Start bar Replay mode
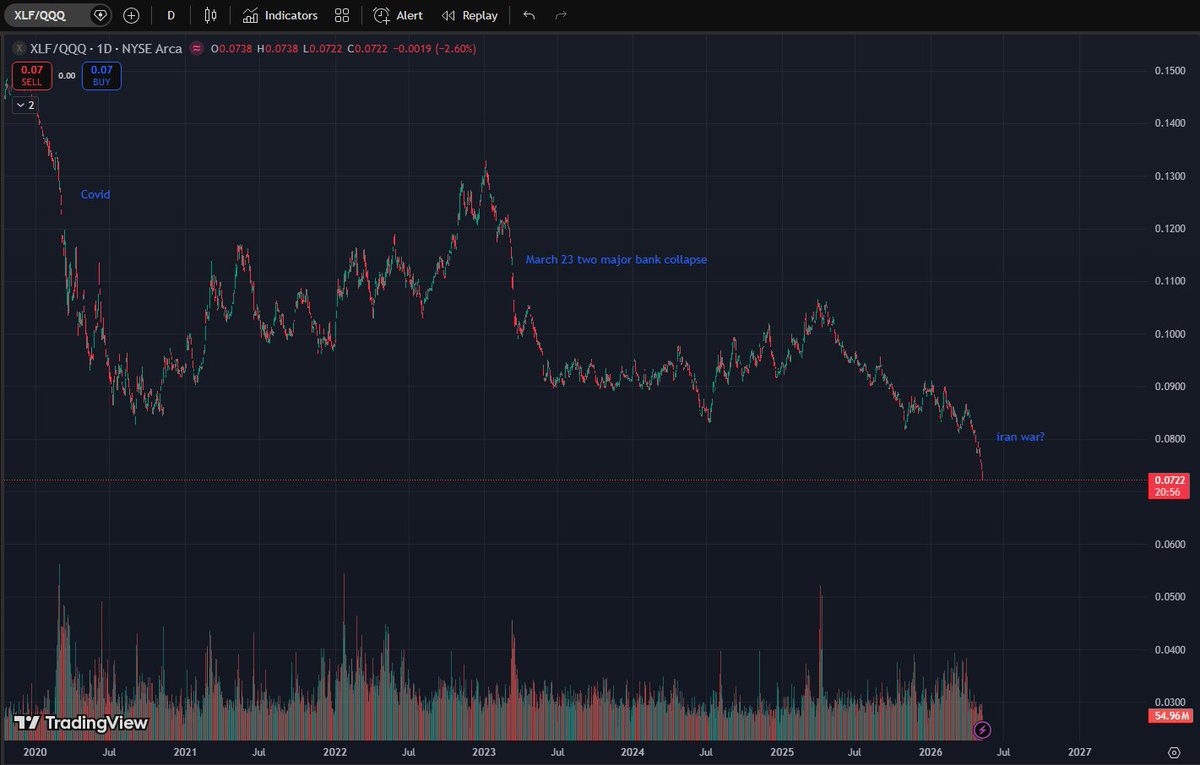This screenshot has height=765, width=1200. pos(470,15)
